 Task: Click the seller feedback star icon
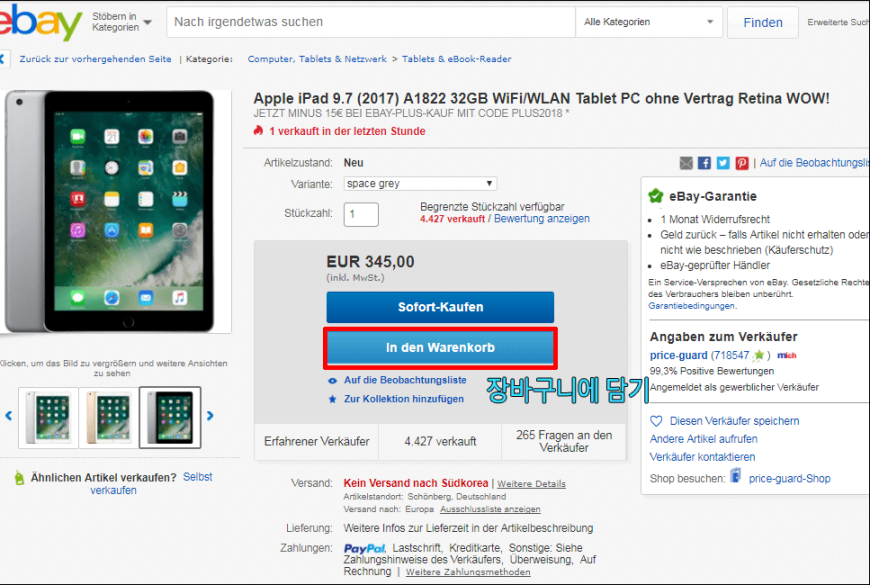point(758,355)
